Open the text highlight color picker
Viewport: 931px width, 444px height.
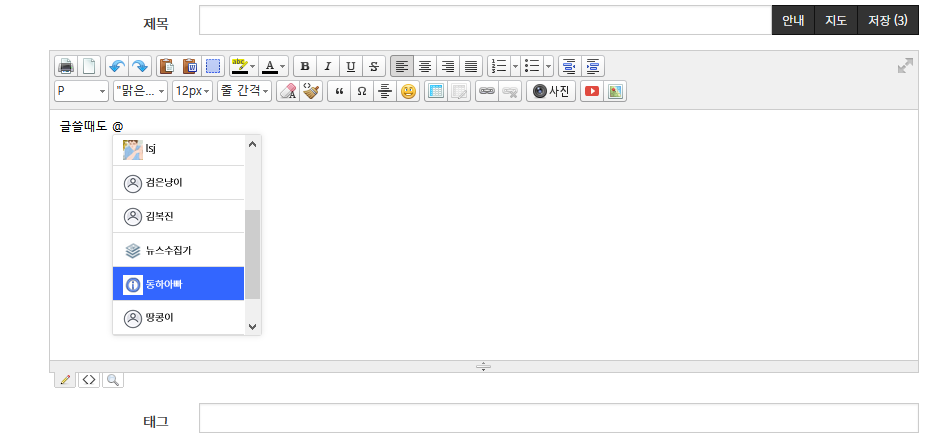(243, 67)
